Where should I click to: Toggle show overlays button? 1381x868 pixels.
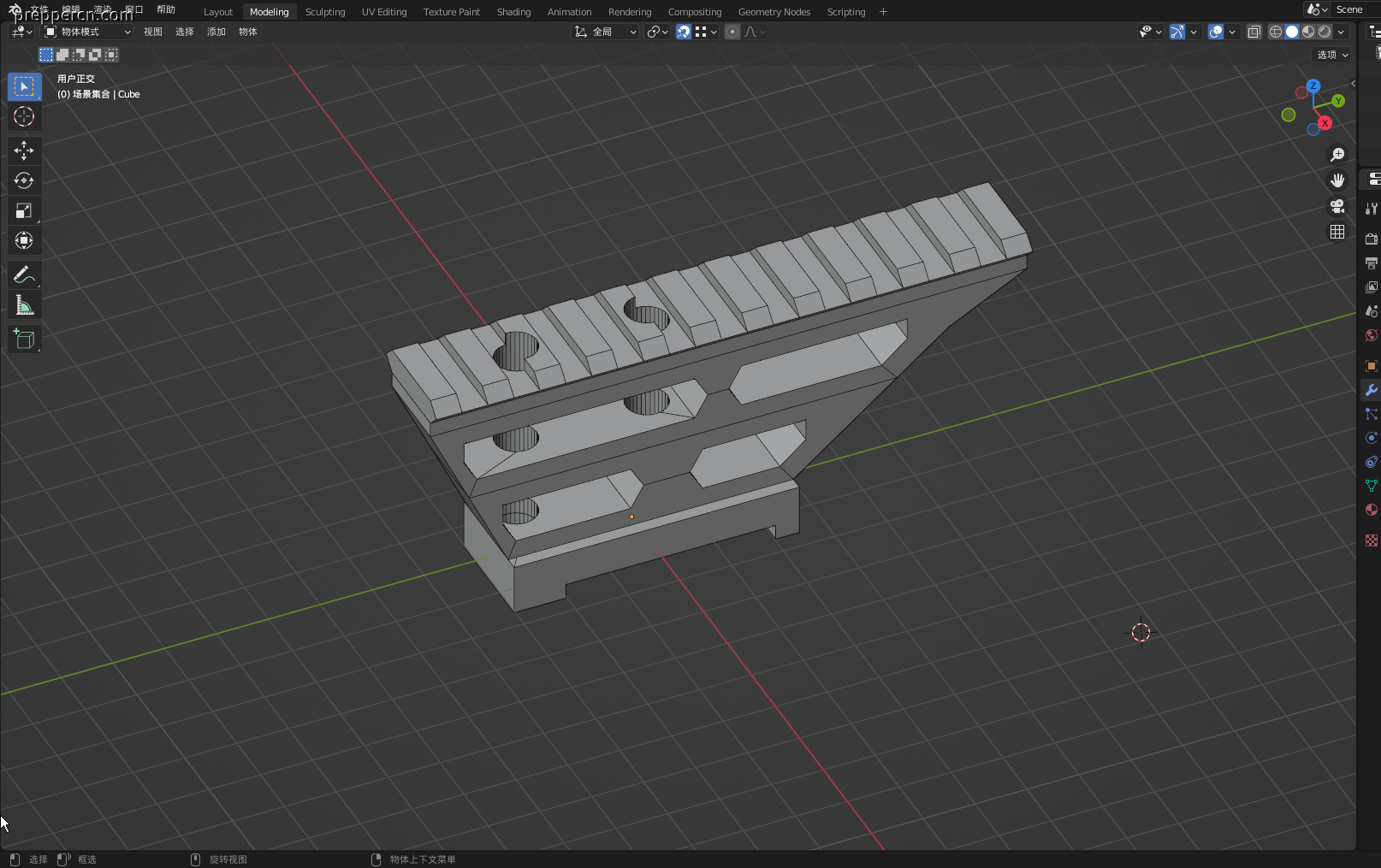pyautogui.click(x=1216, y=32)
